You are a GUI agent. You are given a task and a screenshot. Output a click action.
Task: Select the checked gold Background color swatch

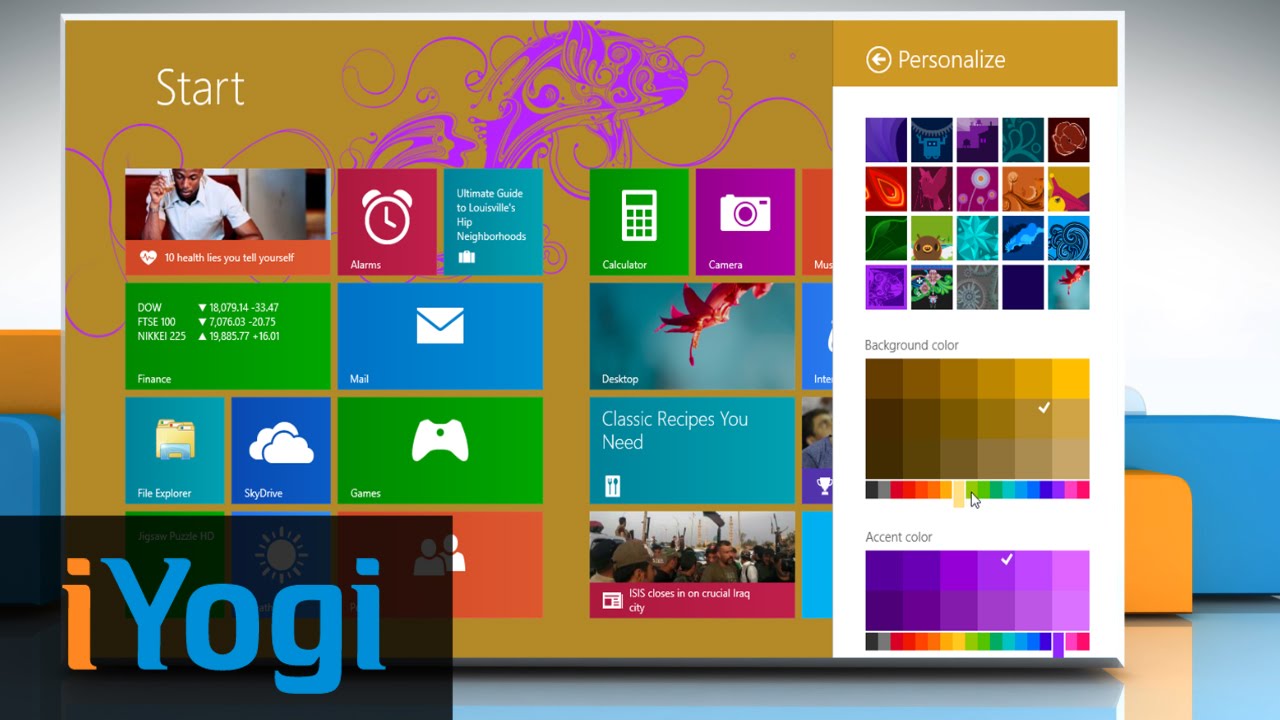coord(1034,419)
